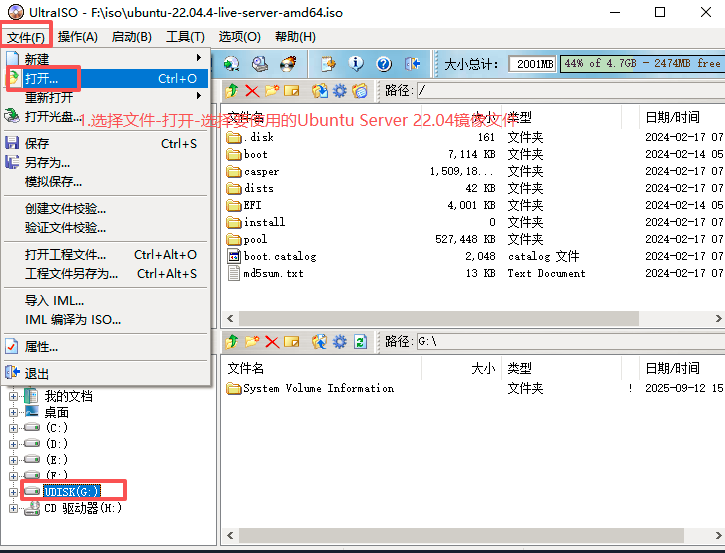Choose 保存 in the file menu
The height and width of the screenshot is (553, 725).
(x=106, y=143)
